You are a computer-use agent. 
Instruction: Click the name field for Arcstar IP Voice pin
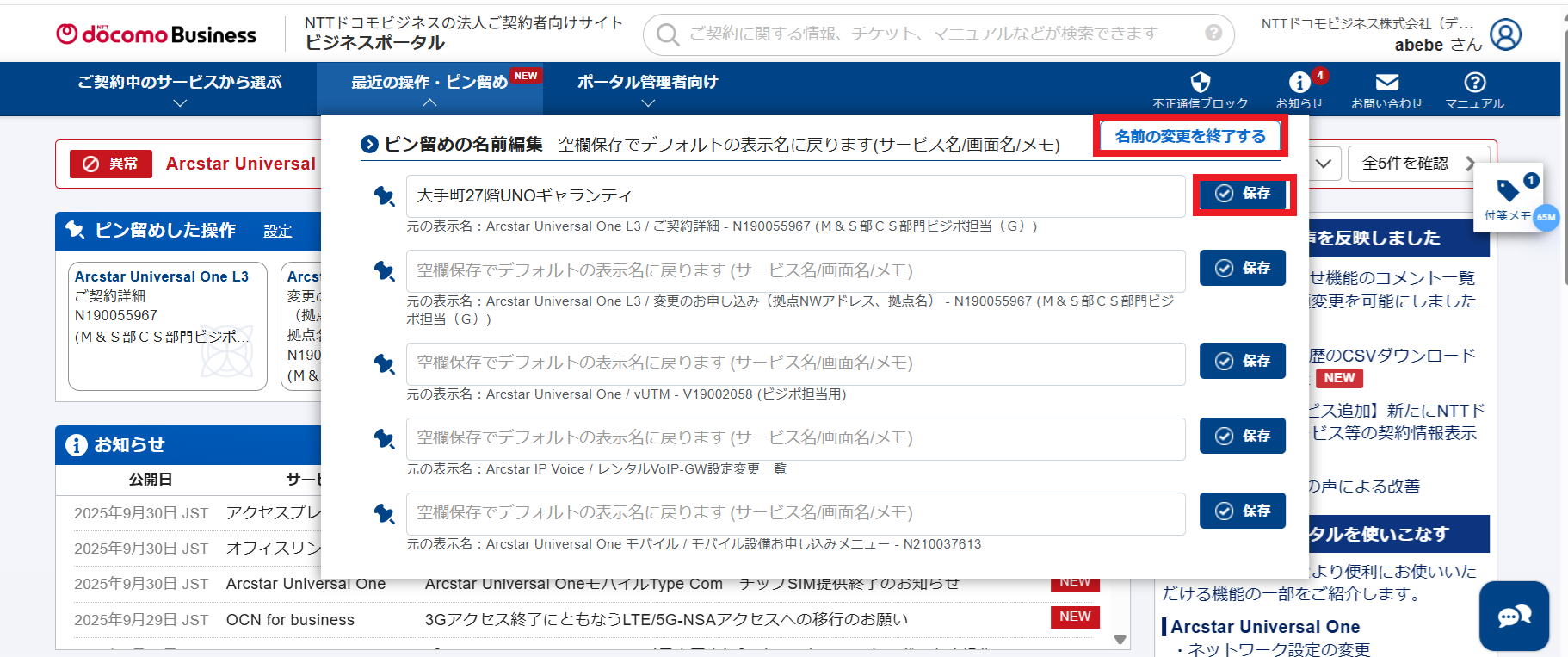point(795,438)
